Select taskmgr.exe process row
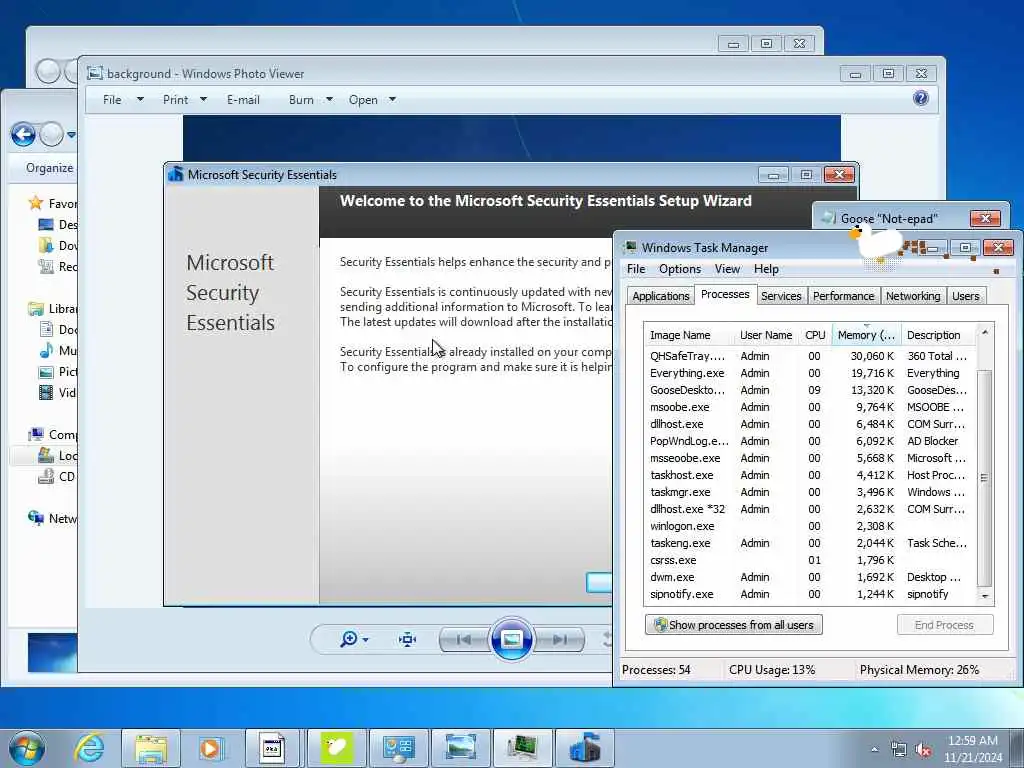This screenshot has height=768, width=1024. 810,492
